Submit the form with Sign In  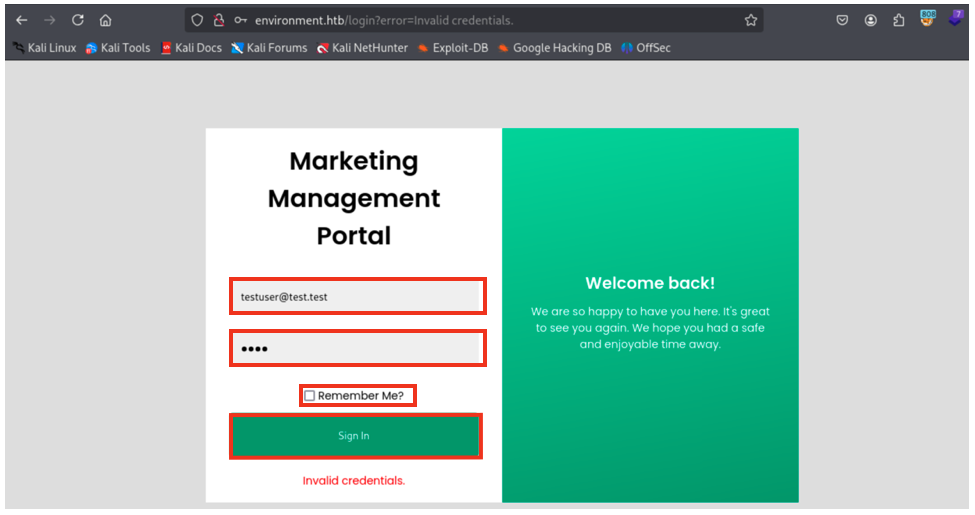click(356, 436)
